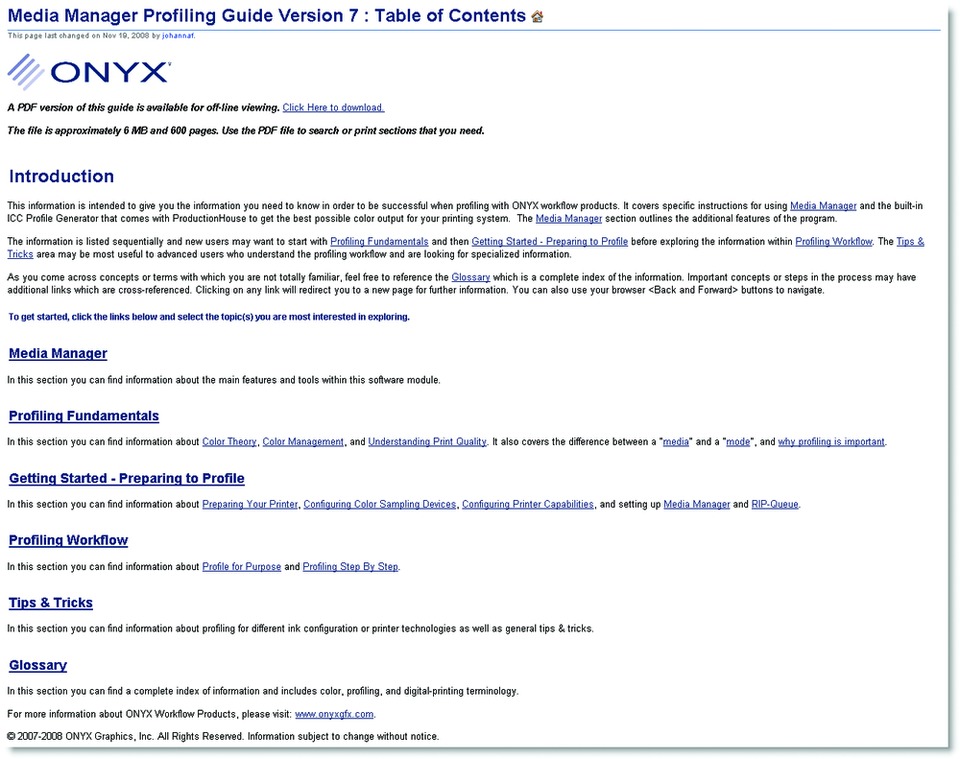
Task: Open the johannaf author link
Action: tap(178, 36)
